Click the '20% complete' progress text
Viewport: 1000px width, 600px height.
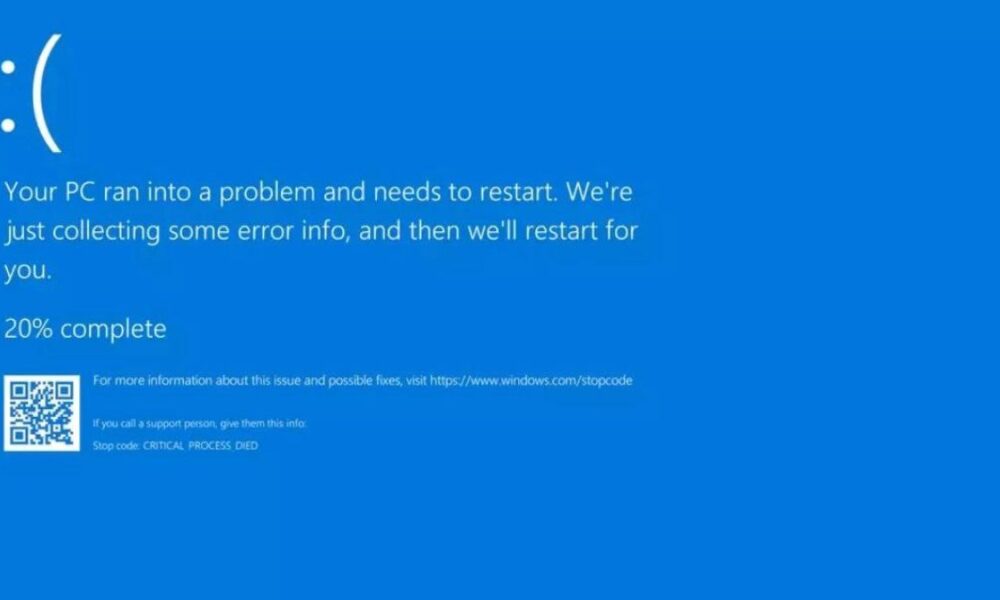coord(85,329)
